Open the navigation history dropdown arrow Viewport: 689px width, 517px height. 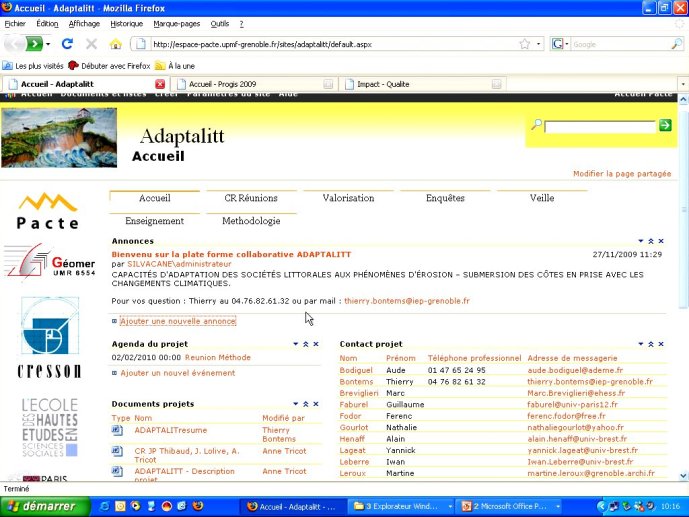[48, 44]
